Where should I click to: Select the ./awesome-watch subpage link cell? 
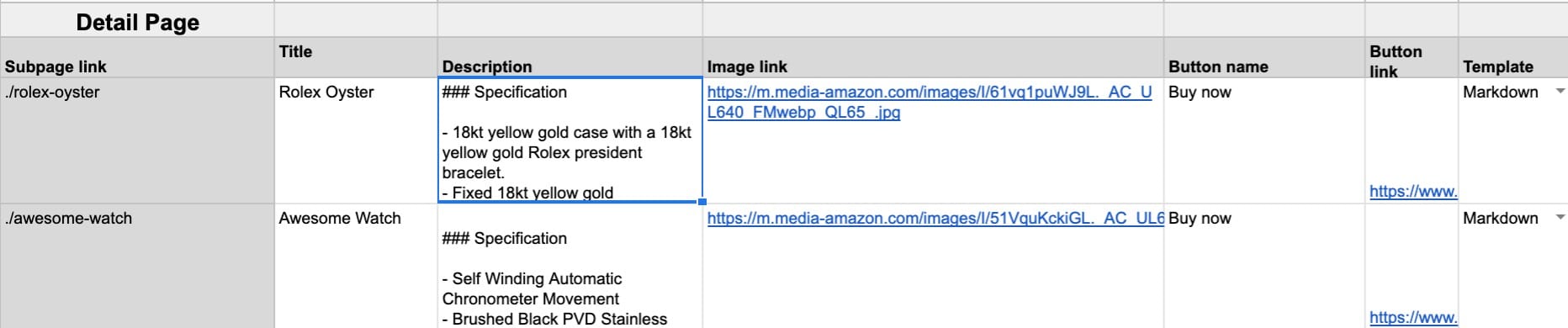click(x=137, y=266)
